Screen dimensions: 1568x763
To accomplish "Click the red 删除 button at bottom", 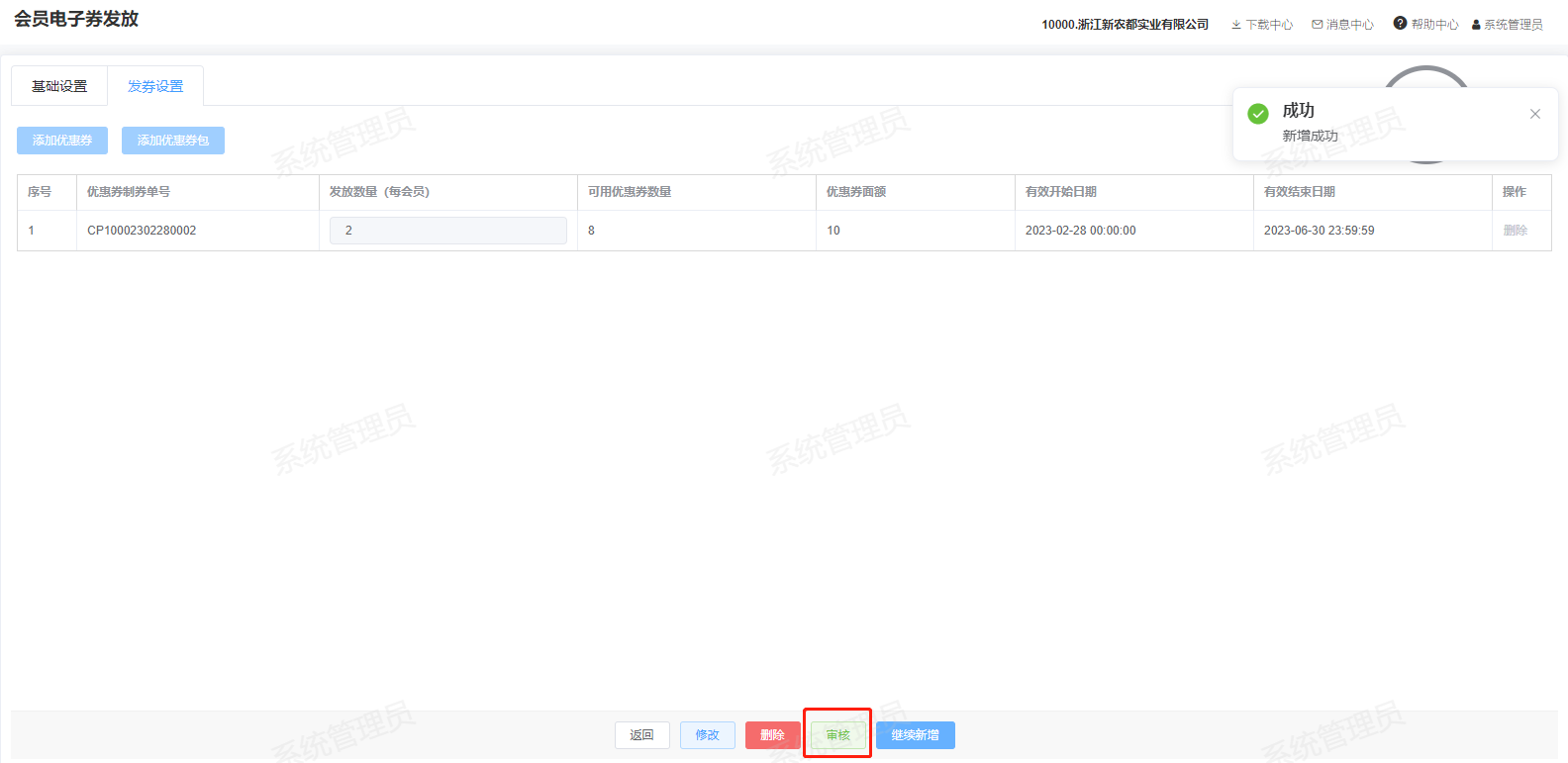I will point(773,735).
